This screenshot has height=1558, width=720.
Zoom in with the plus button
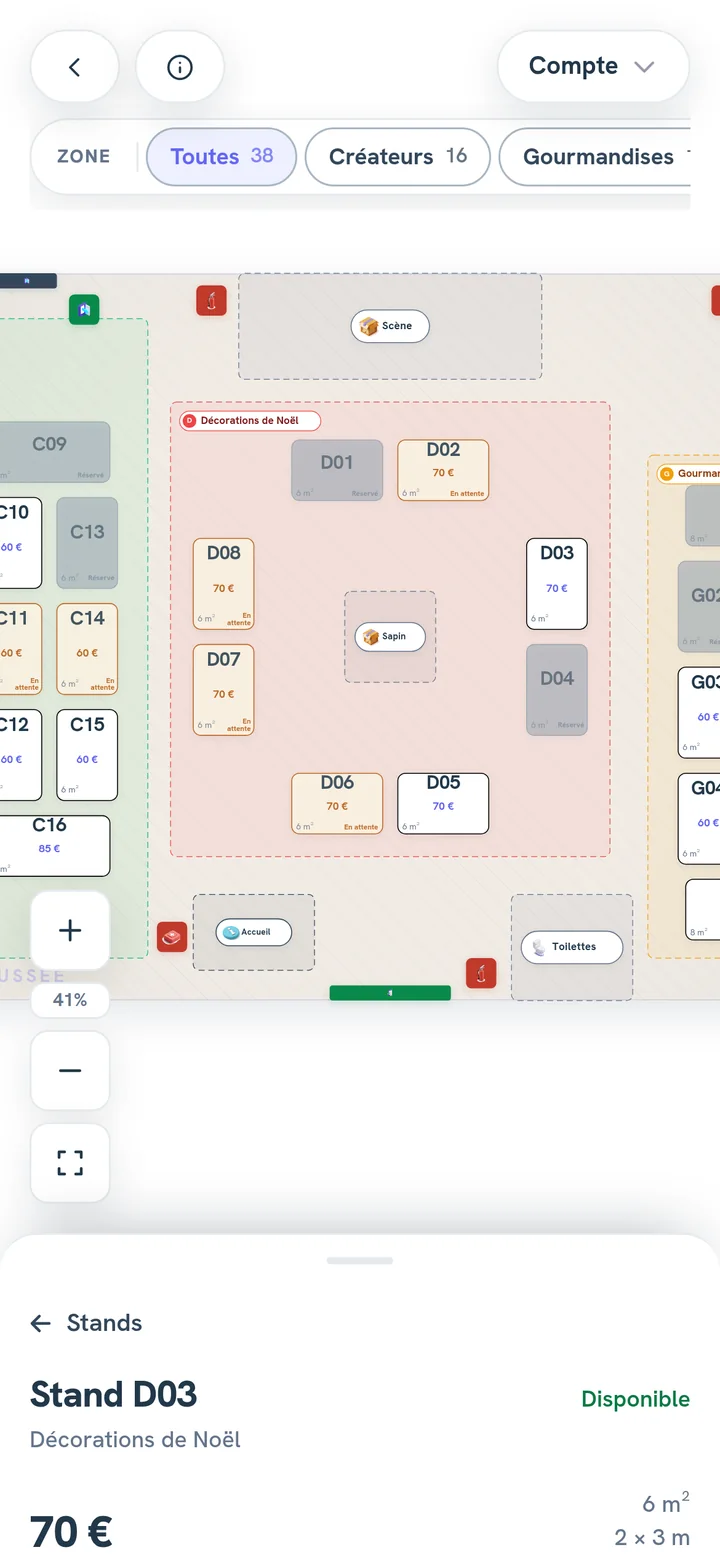click(70, 930)
